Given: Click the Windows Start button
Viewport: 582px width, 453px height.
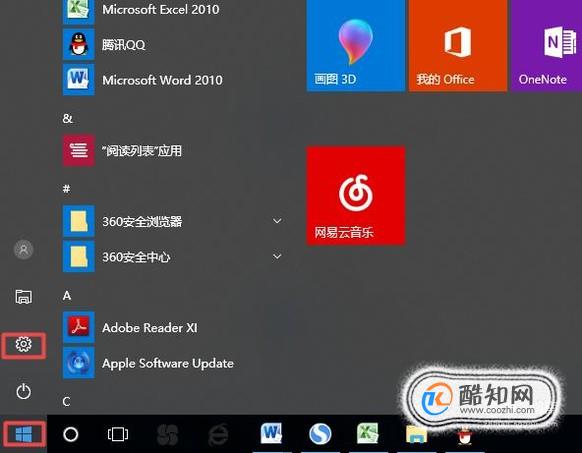Looking at the screenshot, I should click(24, 434).
